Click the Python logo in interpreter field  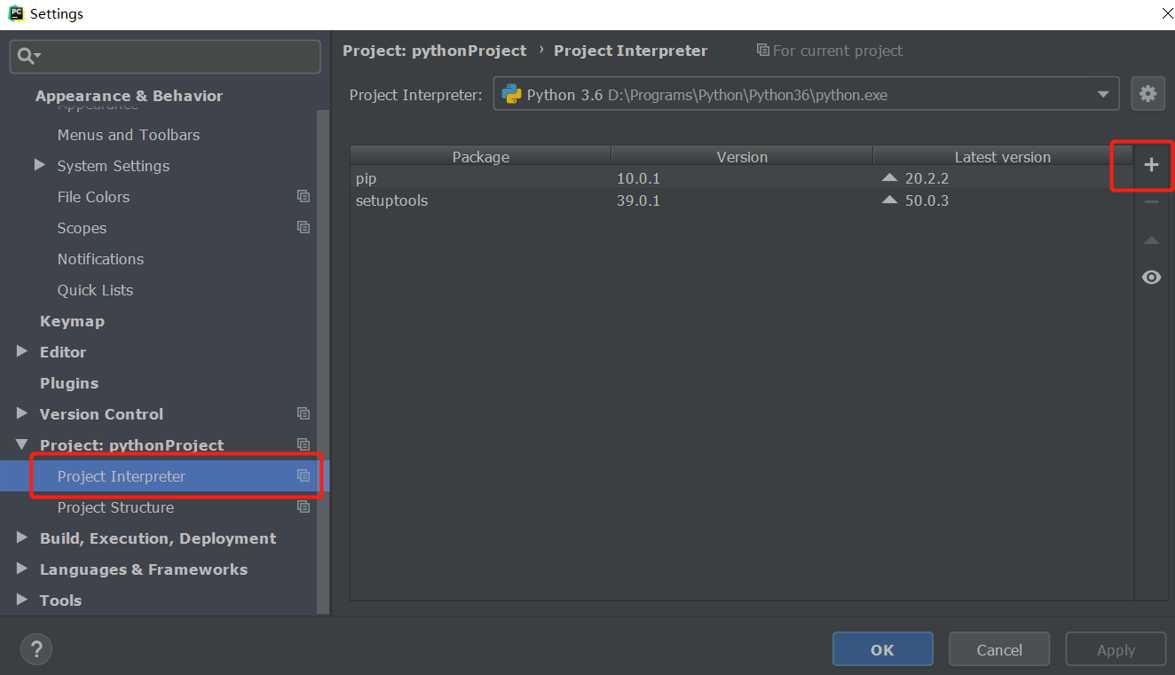click(x=511, y=94)
